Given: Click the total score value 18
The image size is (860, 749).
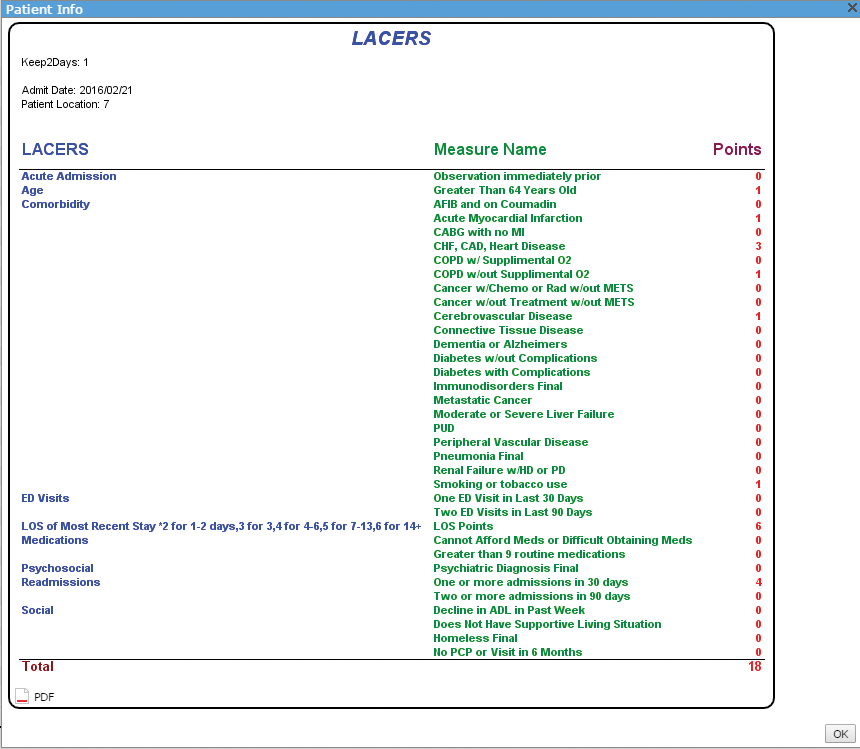Looking at the screenshot, I should (x=754, y=666).
